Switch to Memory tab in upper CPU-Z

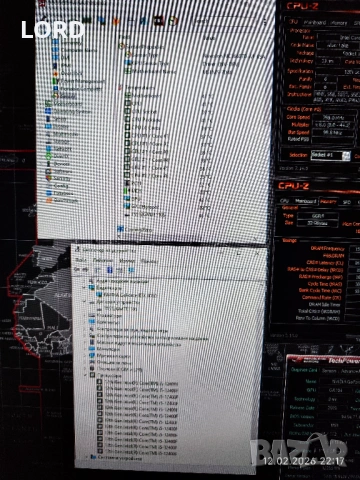(x=339, y=23)
